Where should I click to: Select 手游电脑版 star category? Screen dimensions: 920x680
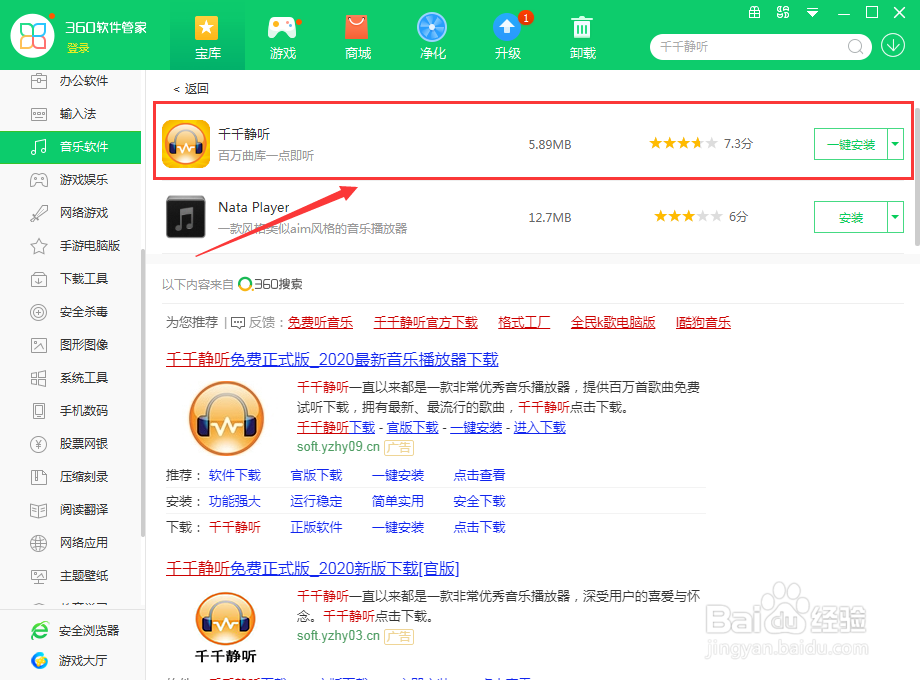[70, 246]
